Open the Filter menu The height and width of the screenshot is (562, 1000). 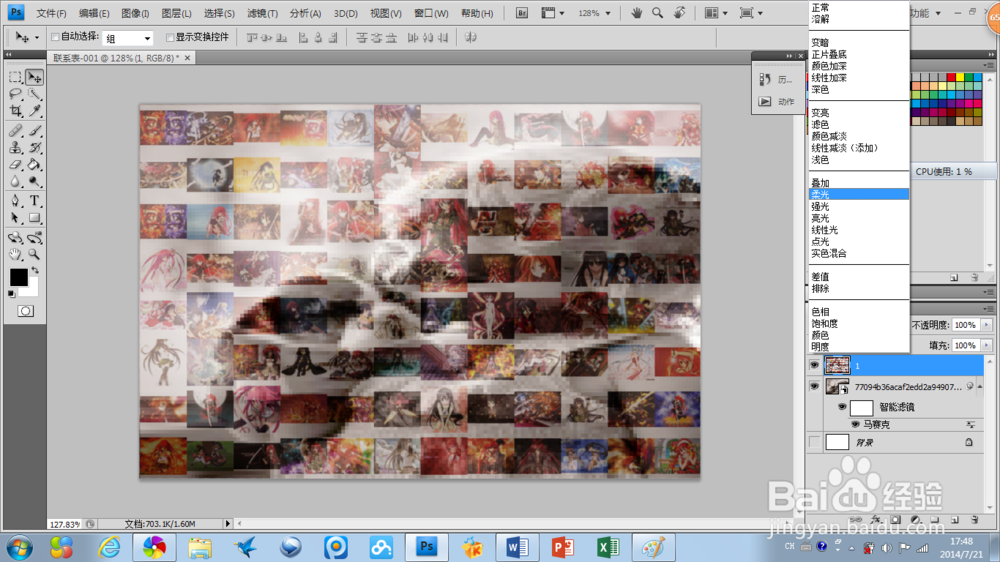pos(262,13)
